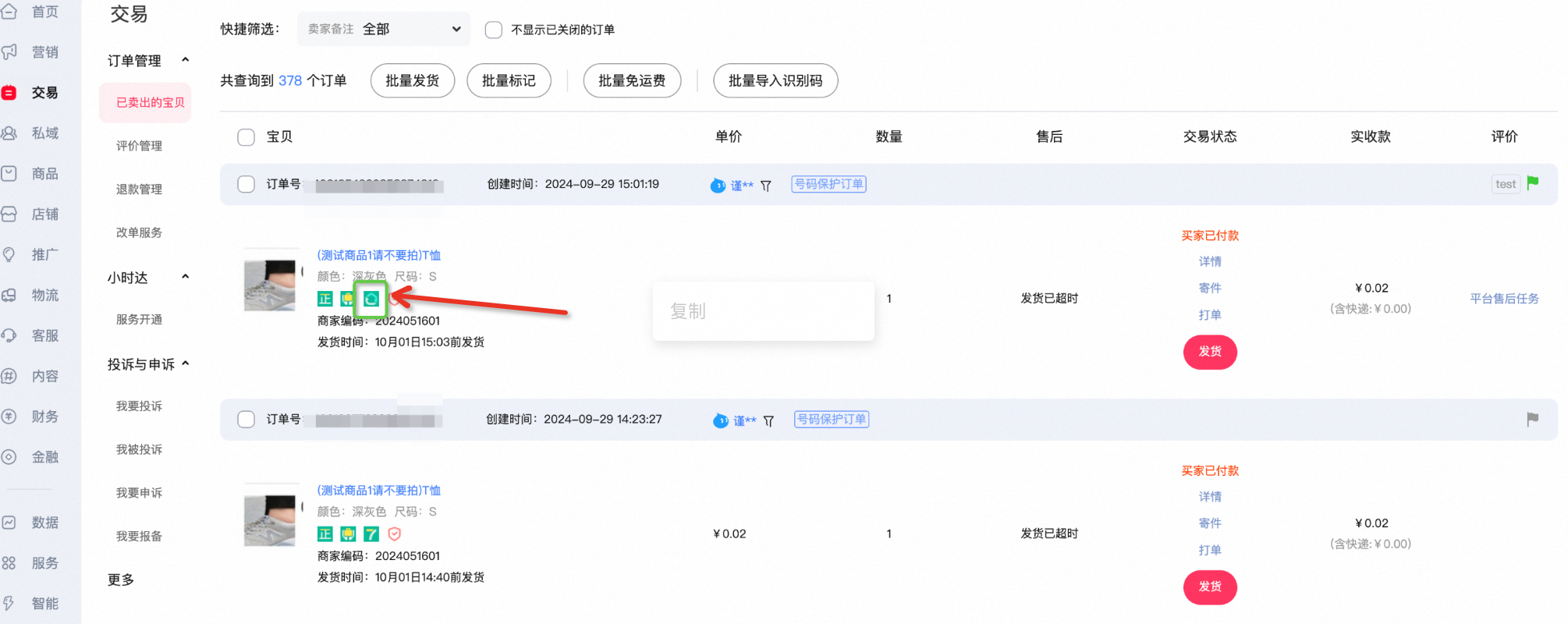Click yellow badge icon in second order item
The image size is (1568, 624).
pyautogui.click(x=348, y=534)
